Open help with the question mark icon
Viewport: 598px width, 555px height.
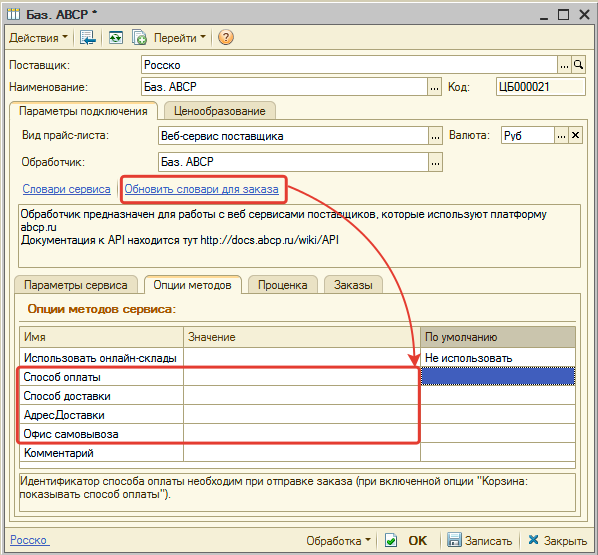pyautogui.click(x=226, y=37)
